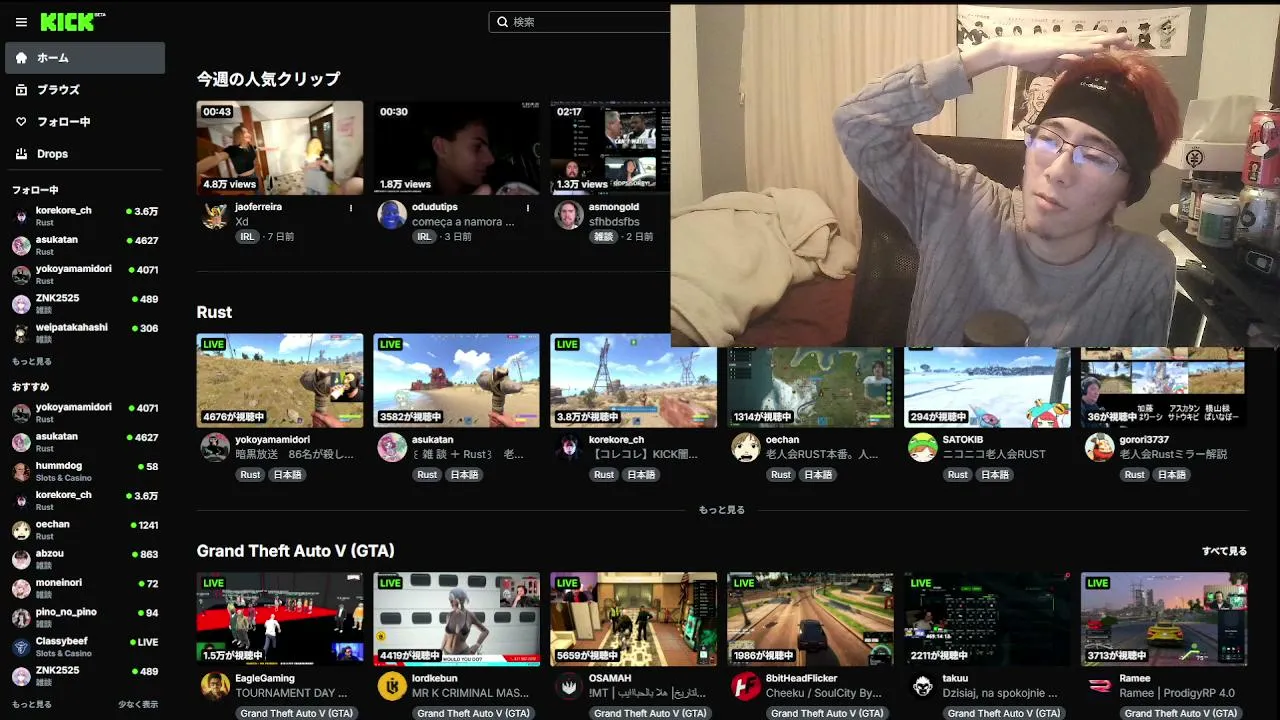Open the hamburger menu icon

click(21, 22)
